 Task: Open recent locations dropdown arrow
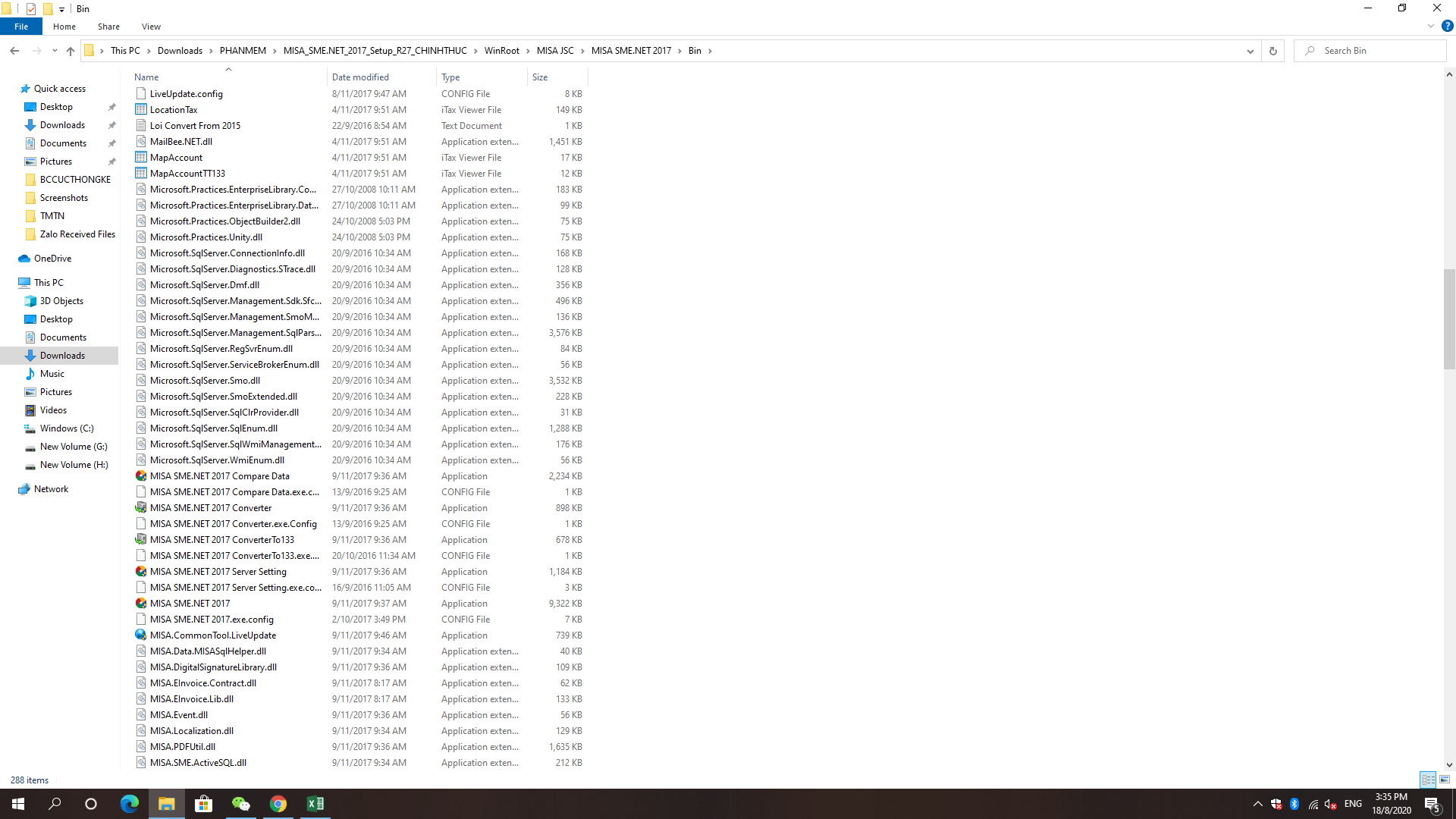[55, 51]
